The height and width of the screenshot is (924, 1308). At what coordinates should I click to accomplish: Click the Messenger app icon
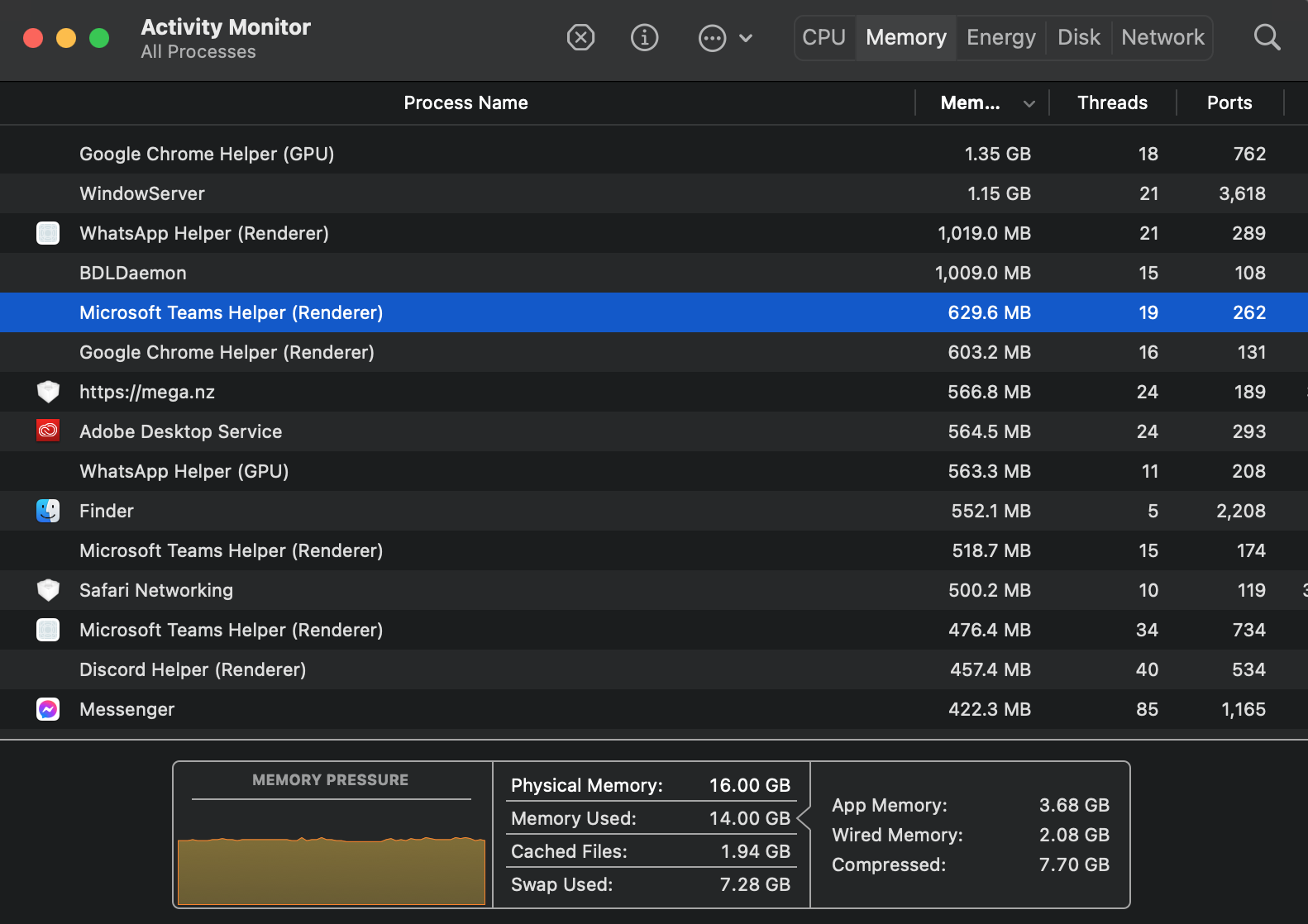48,709
